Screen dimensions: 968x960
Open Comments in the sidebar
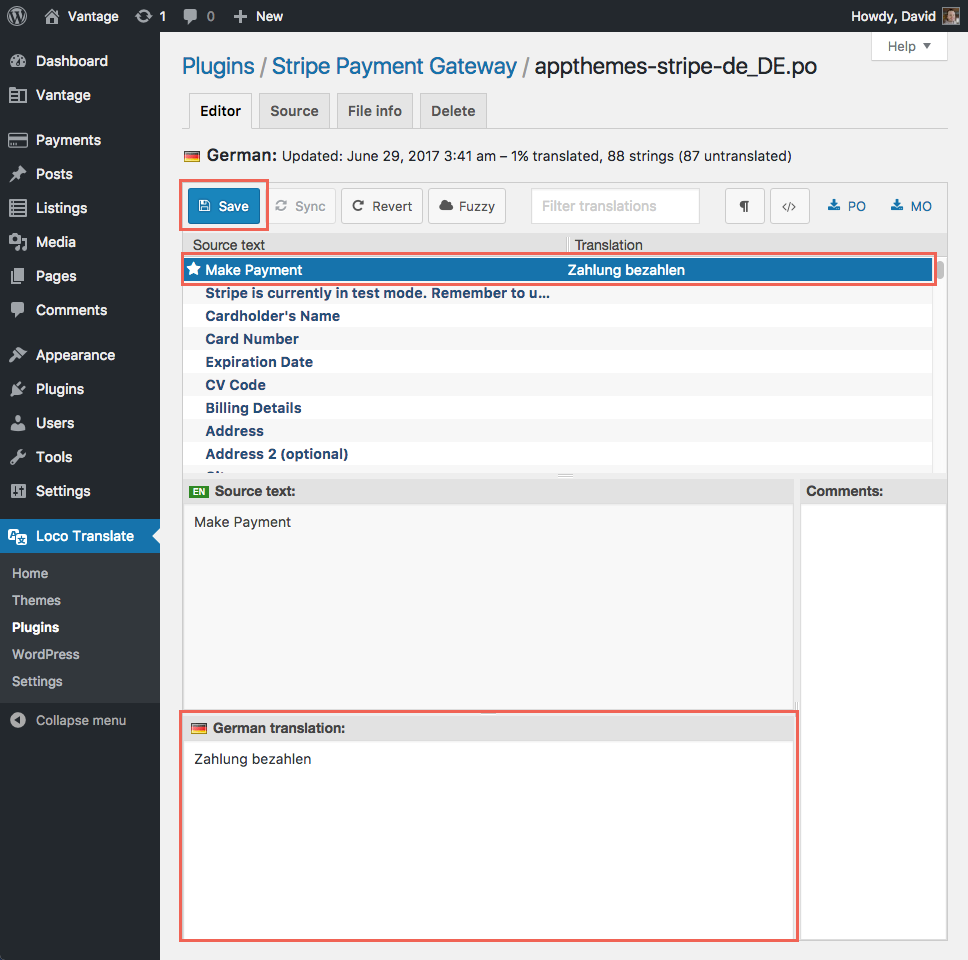tap(80, 310)
